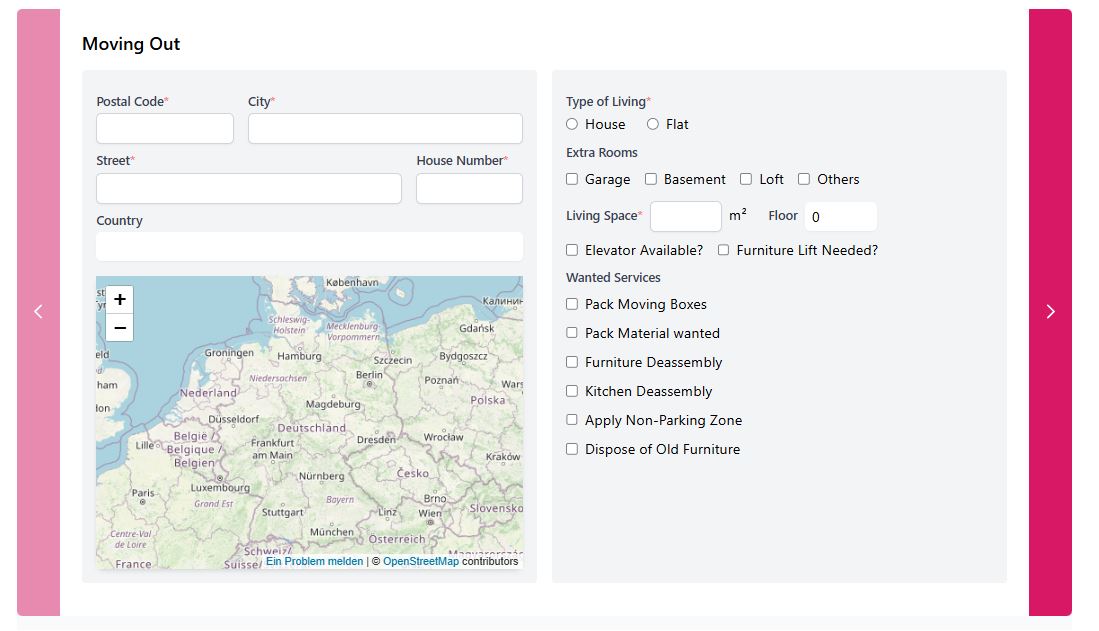The image size is (1099, 631).
Task: Go to next step using right arrow
Action: pyautogui.click(x=1050, y=312)
